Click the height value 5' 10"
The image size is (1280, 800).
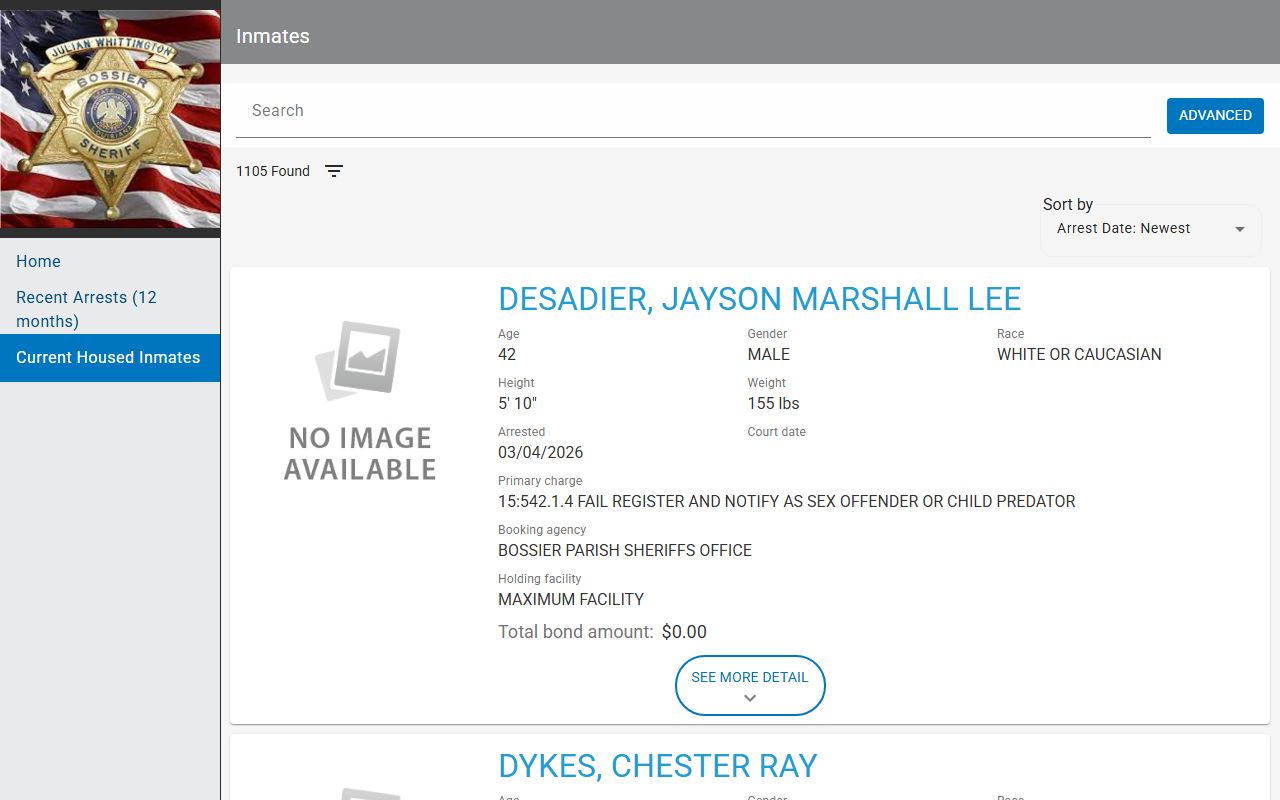517,403
